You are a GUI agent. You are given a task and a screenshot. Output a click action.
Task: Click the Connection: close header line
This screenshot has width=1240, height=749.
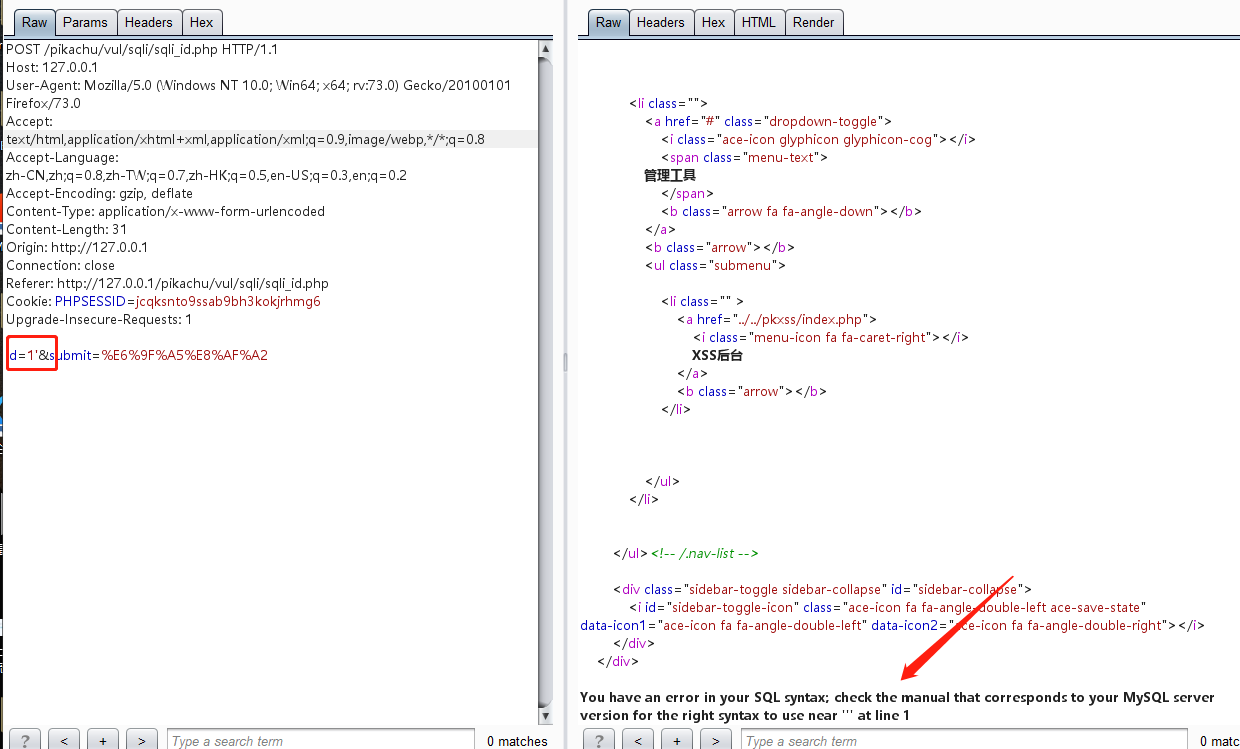60,265
